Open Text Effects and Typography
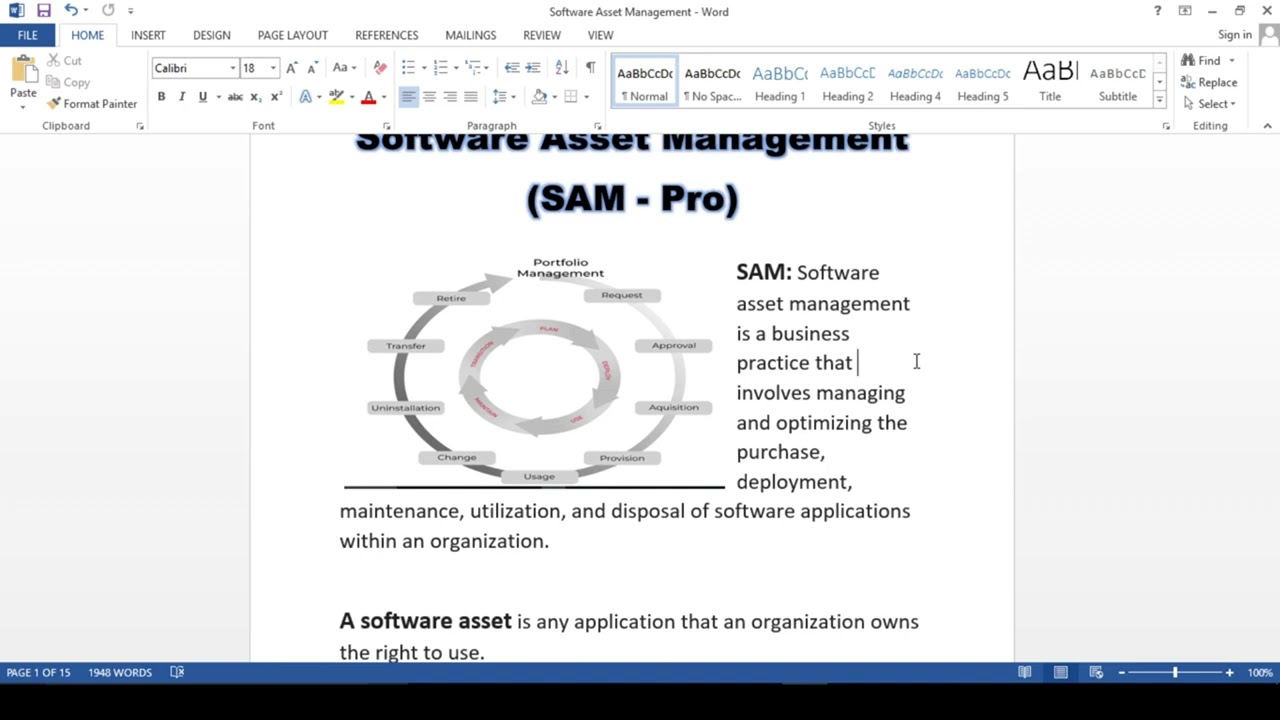Image resolution: width=1280 pixels, height=720 pixels. click(306, 97)
